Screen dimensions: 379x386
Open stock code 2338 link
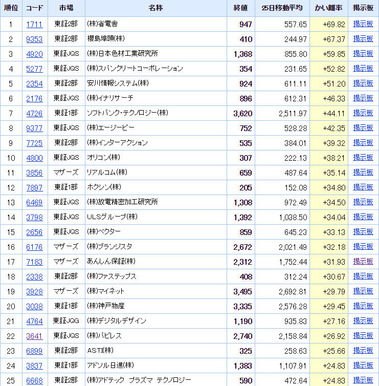coord(34,277)
